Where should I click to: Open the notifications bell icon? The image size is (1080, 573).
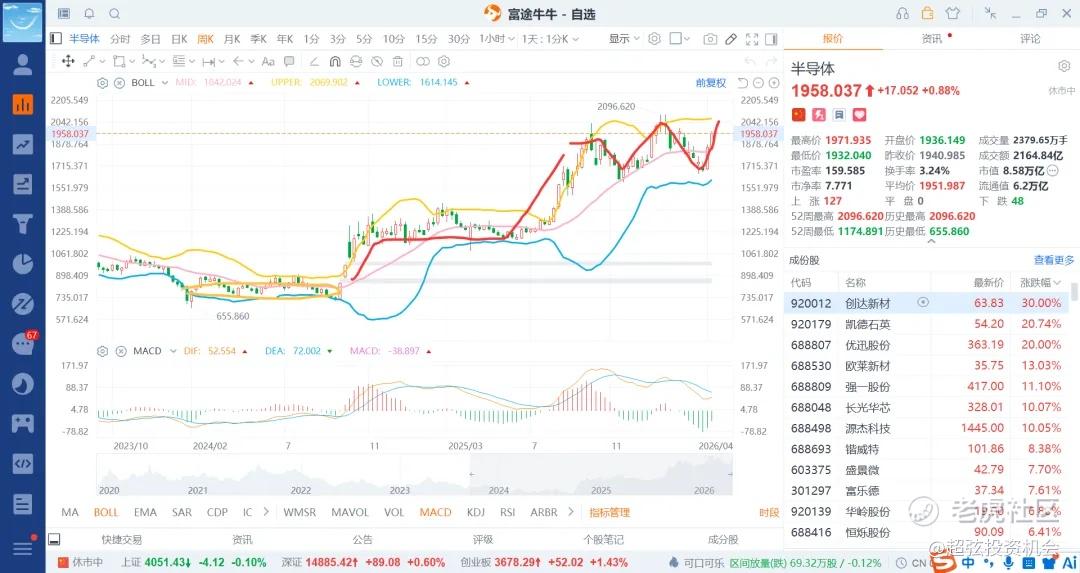[89, 14]
